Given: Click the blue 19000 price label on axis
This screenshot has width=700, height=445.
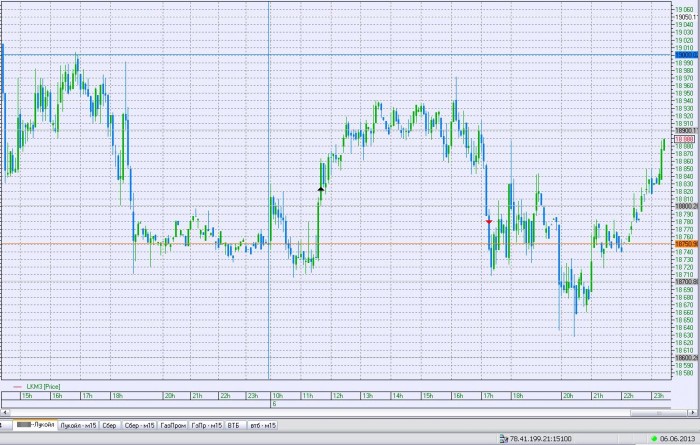Looking at the screenshot, I should pos(687,55).
